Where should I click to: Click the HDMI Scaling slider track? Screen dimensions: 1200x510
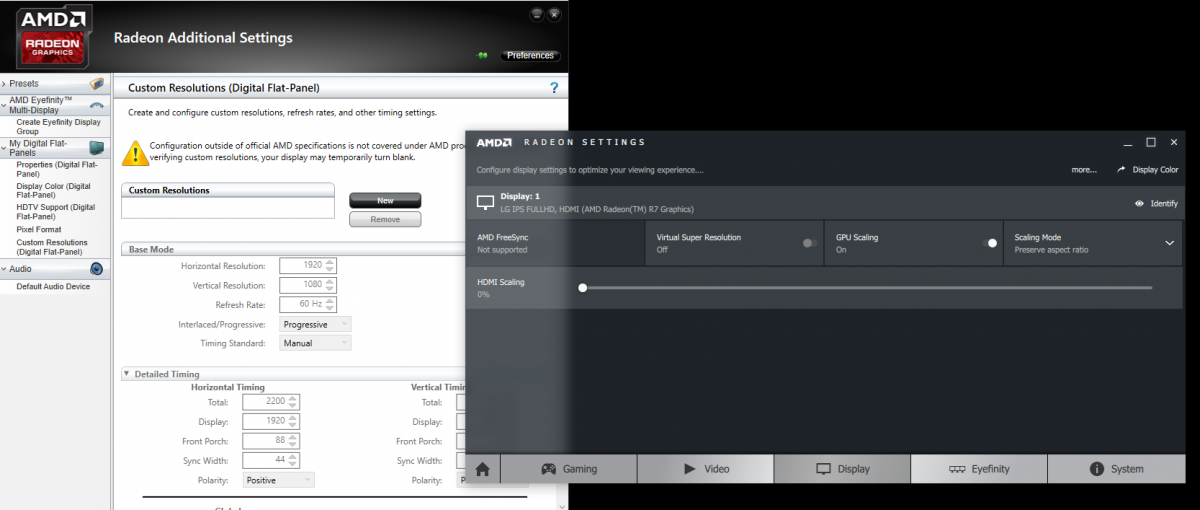click(866, 288)
